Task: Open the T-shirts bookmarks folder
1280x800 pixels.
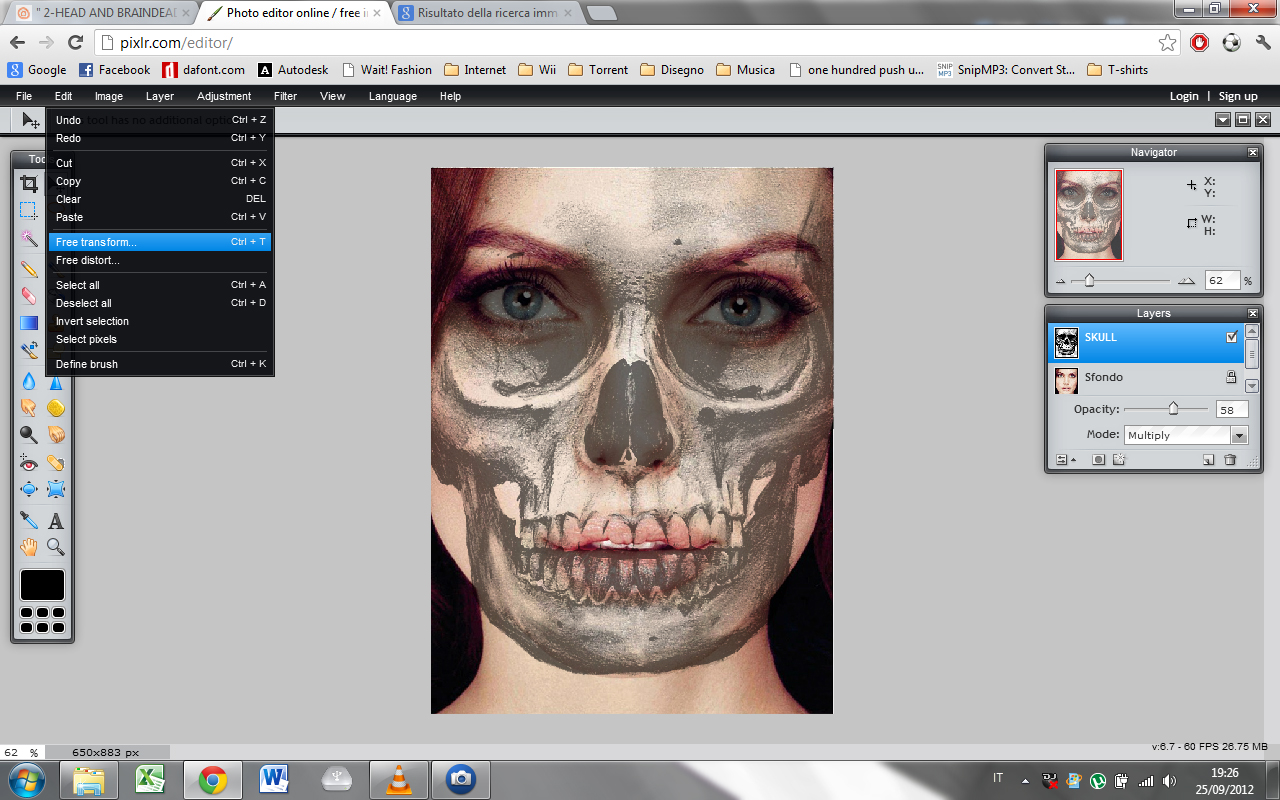Action: (1118, 70)
